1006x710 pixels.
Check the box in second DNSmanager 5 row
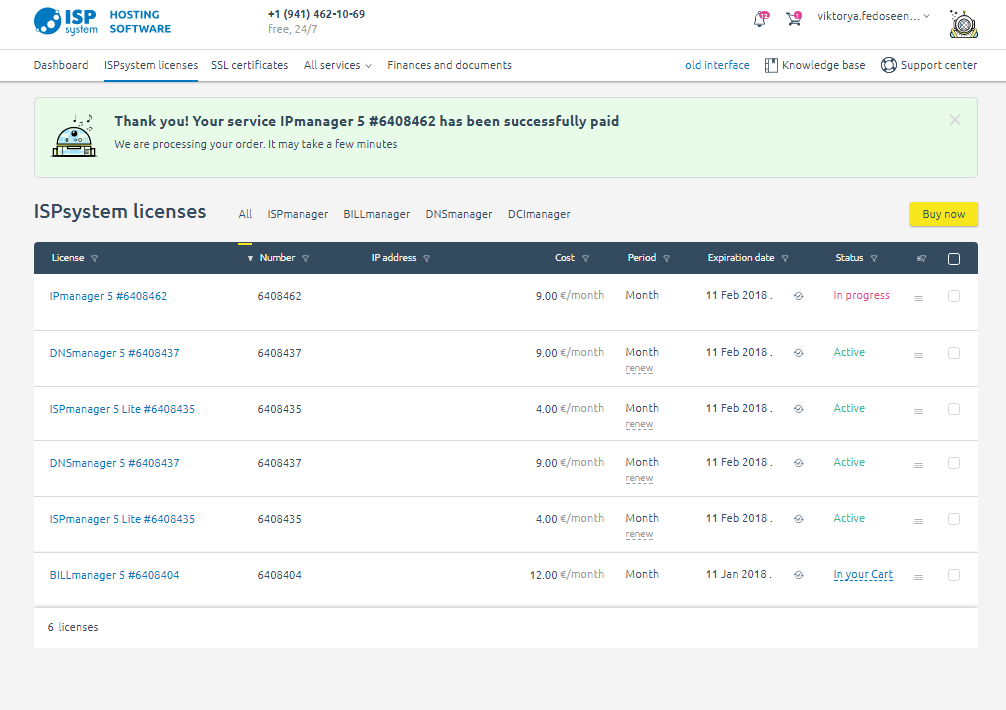coord(954,462)
